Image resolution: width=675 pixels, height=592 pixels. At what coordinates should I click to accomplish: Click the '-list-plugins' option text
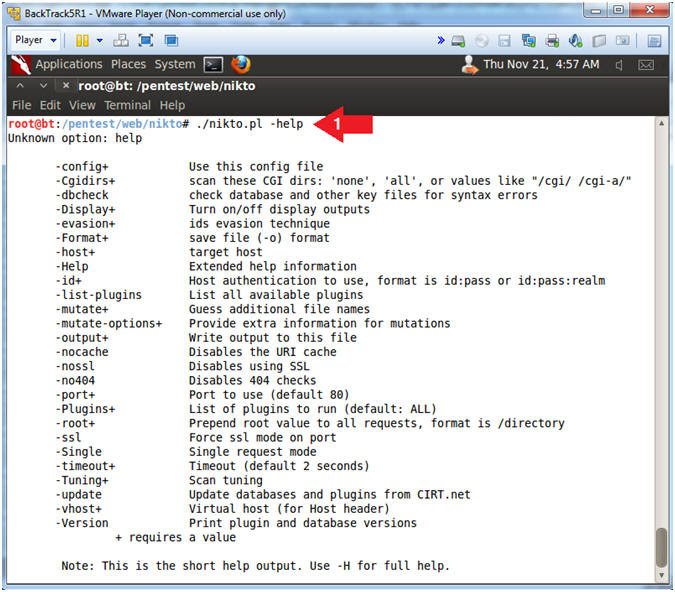(x=99, y=295)
